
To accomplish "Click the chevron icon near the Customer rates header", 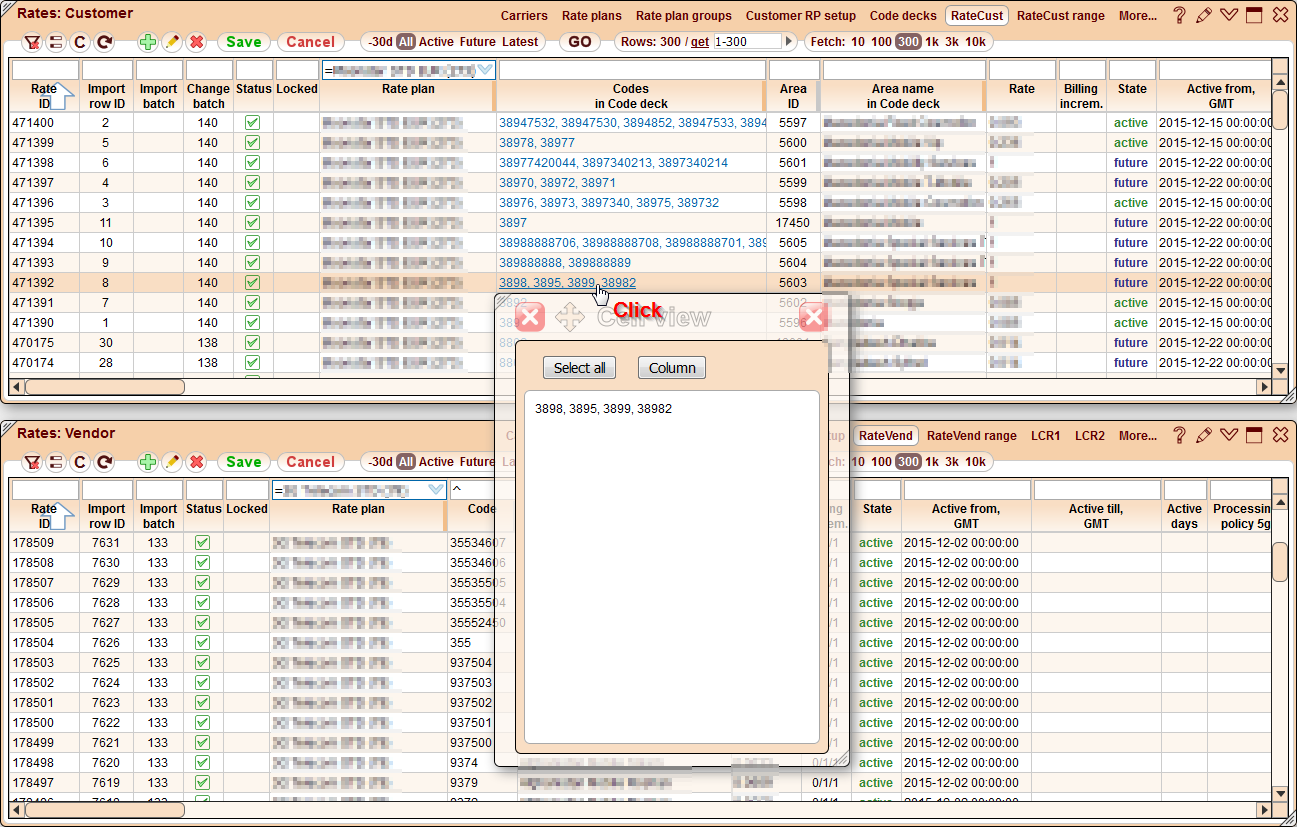I will click(x=1230, y=14).
